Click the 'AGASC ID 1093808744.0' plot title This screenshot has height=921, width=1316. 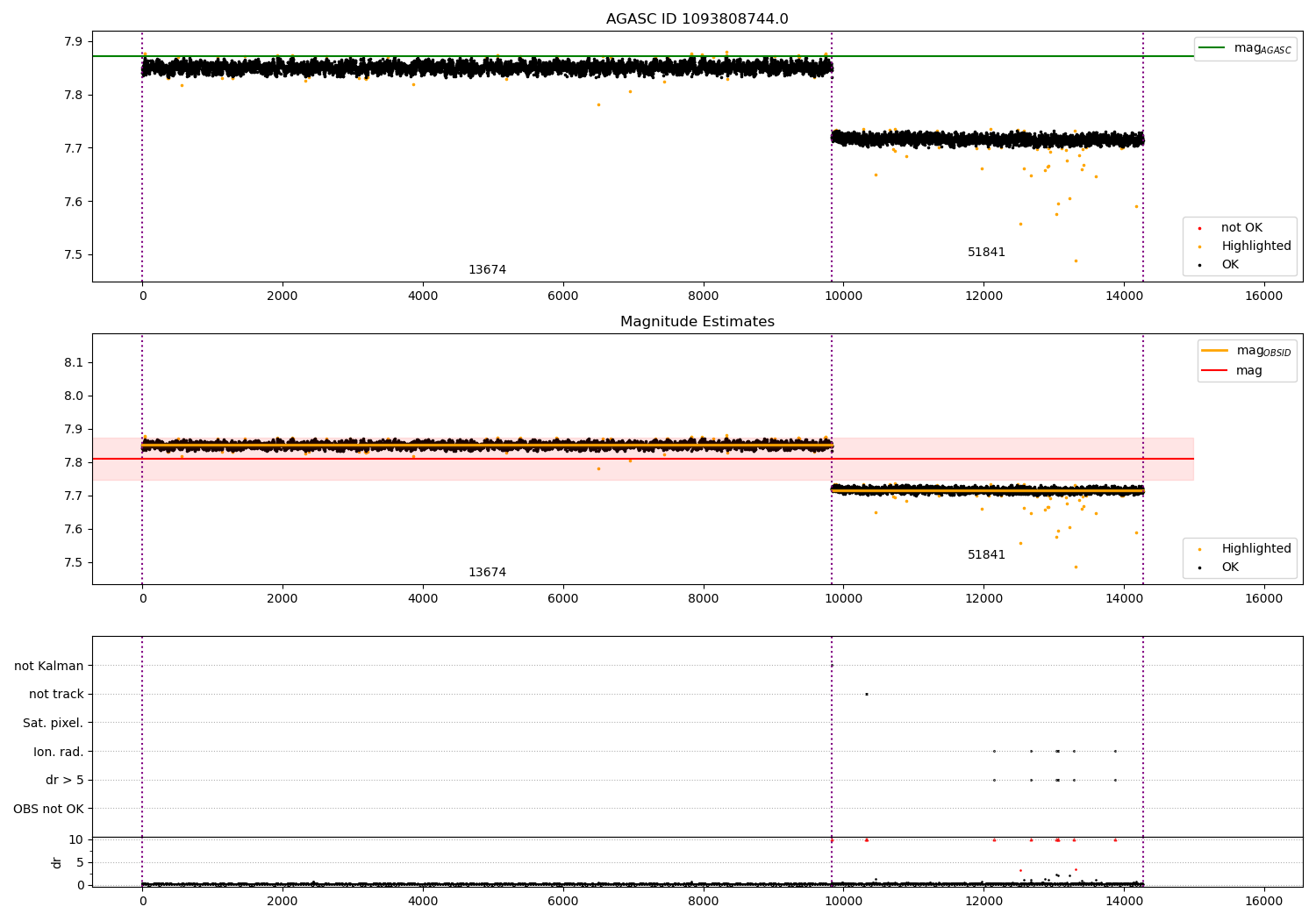point(697,19)
